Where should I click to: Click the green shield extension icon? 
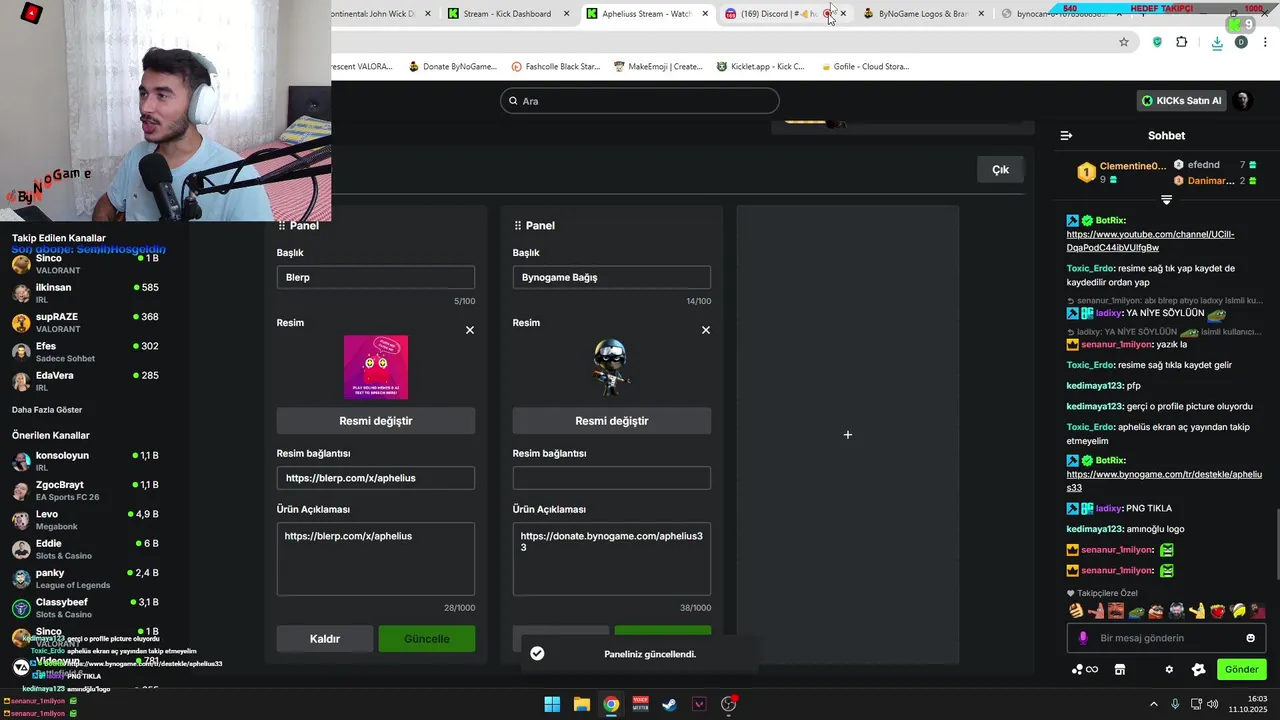[x=1158, y=42]
